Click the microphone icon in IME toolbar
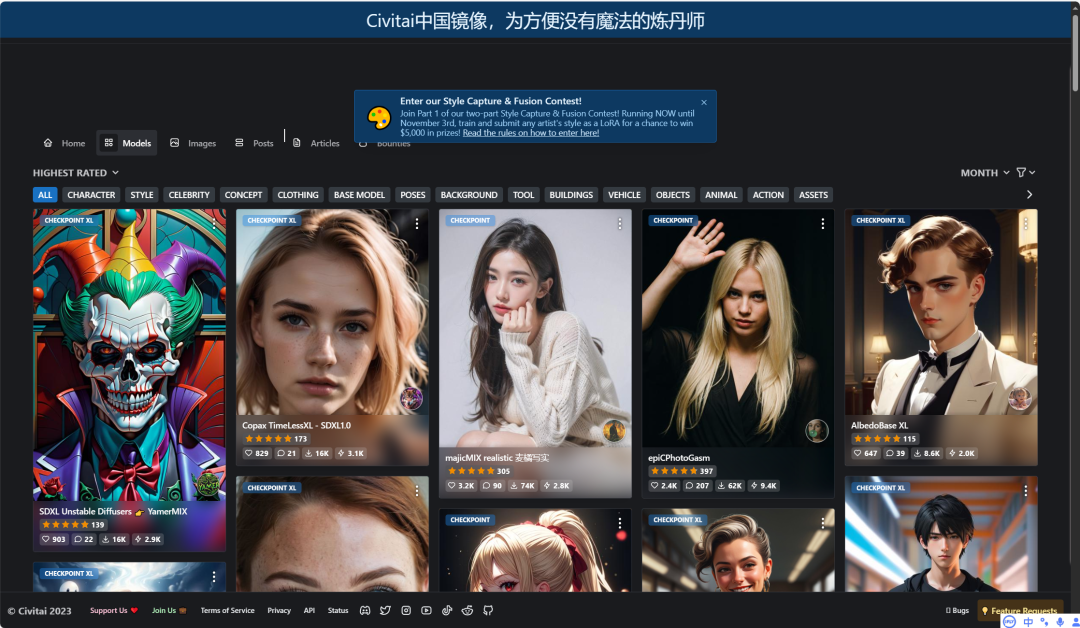 1060,622
